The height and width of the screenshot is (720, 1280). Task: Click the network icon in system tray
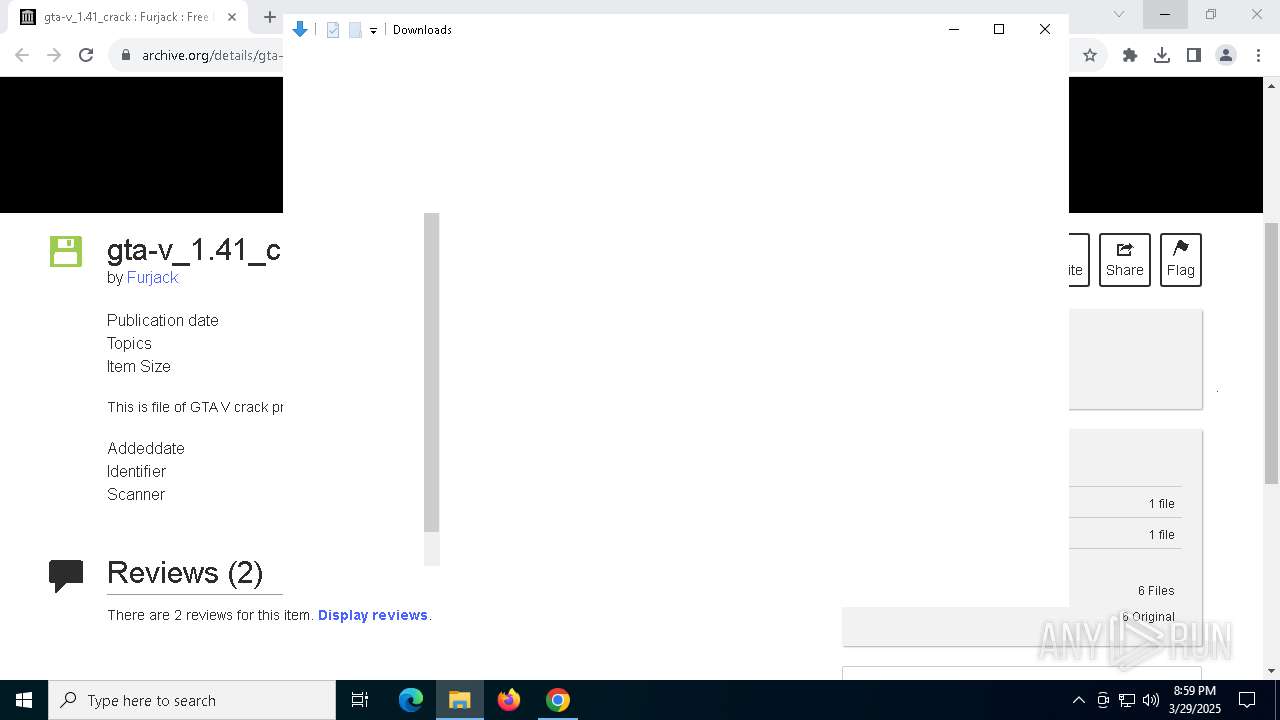pyautogui.click(x=1127, y=700)
